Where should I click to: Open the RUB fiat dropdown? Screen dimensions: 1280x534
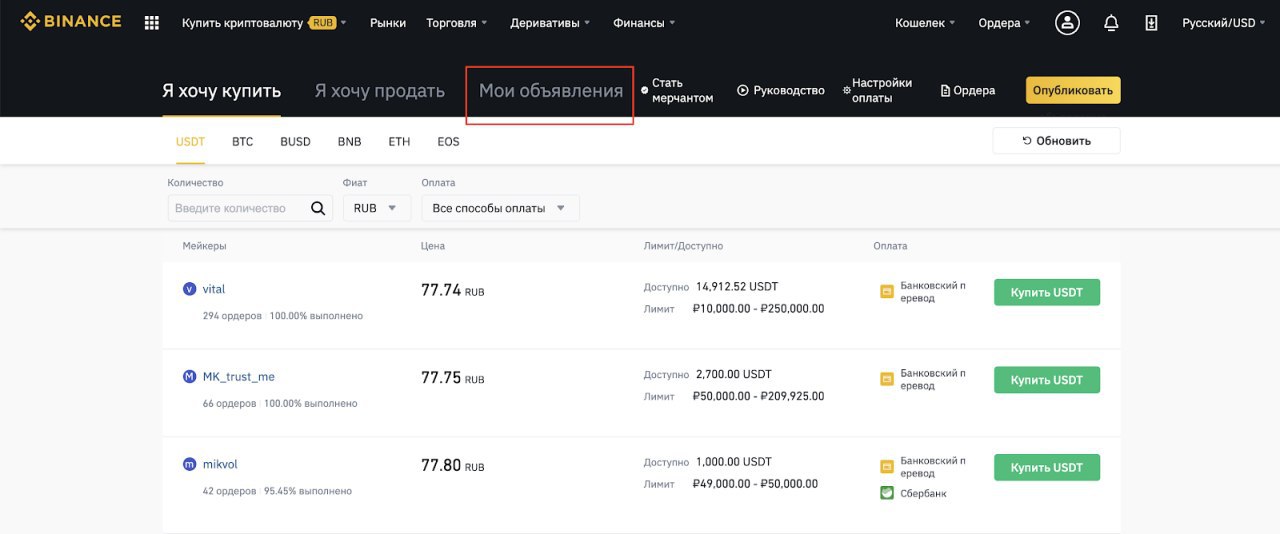[x=376, y=208]
